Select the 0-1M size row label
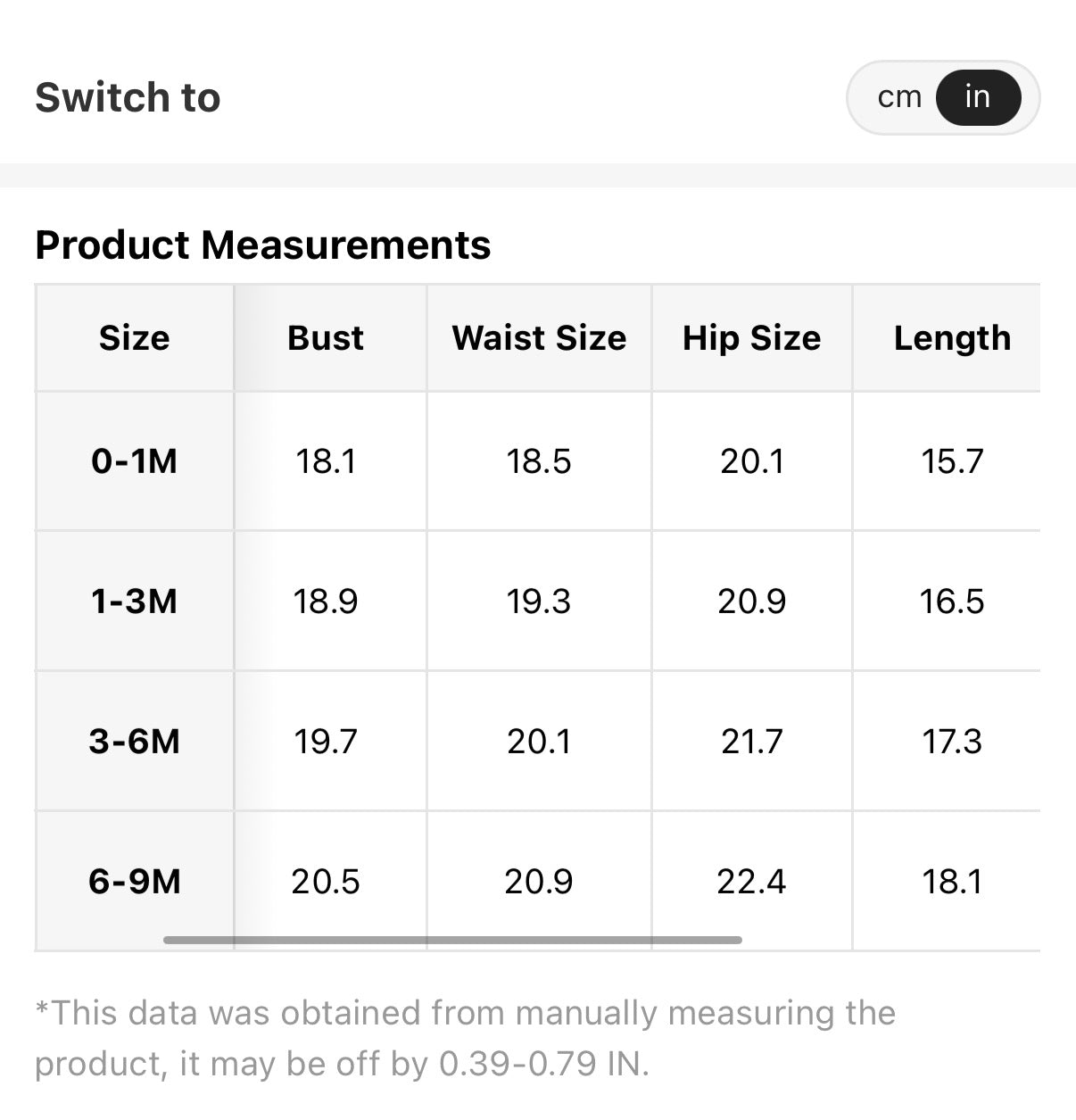Screen dimensions: 1076x1120 (x=134, y=461)
